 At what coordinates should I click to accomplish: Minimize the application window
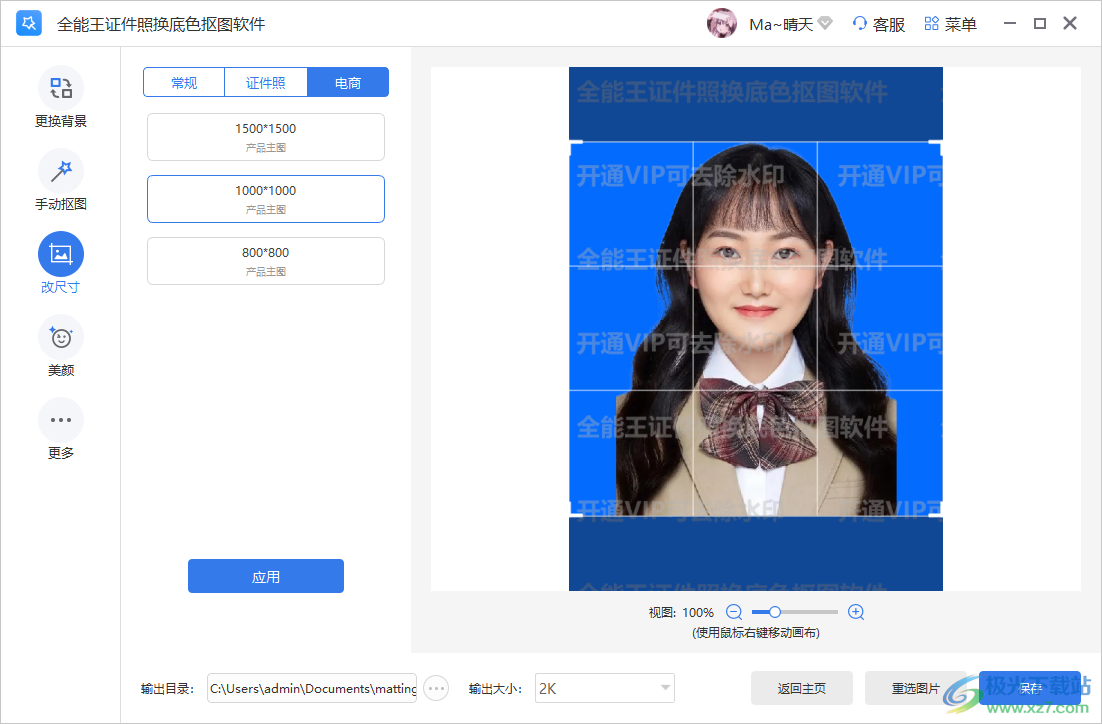(x=1010, y=23)
